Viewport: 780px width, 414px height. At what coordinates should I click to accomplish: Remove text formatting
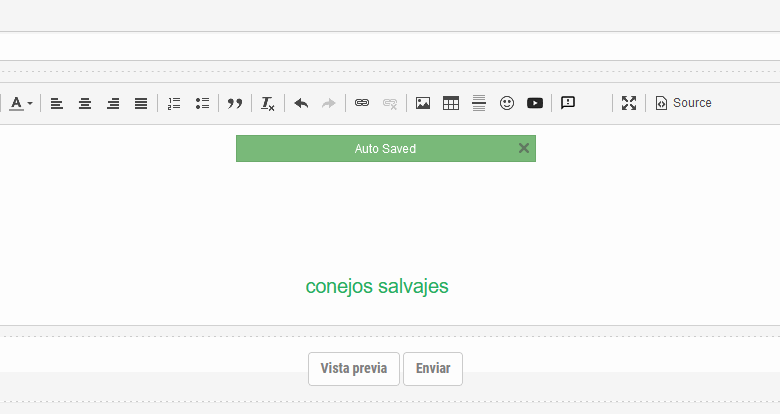(x=268, y=103)
